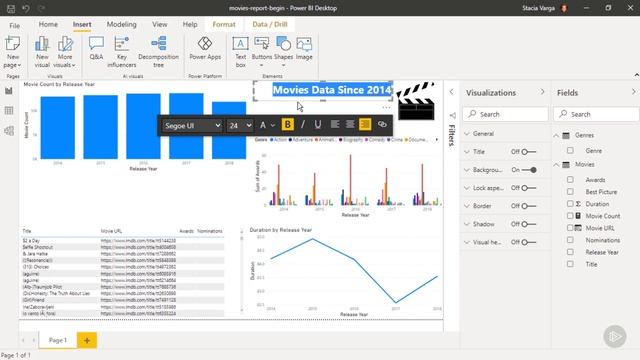Screen dimensions: 640x360
Task: Turn off the Background toggle
Action: click(529, 170)
